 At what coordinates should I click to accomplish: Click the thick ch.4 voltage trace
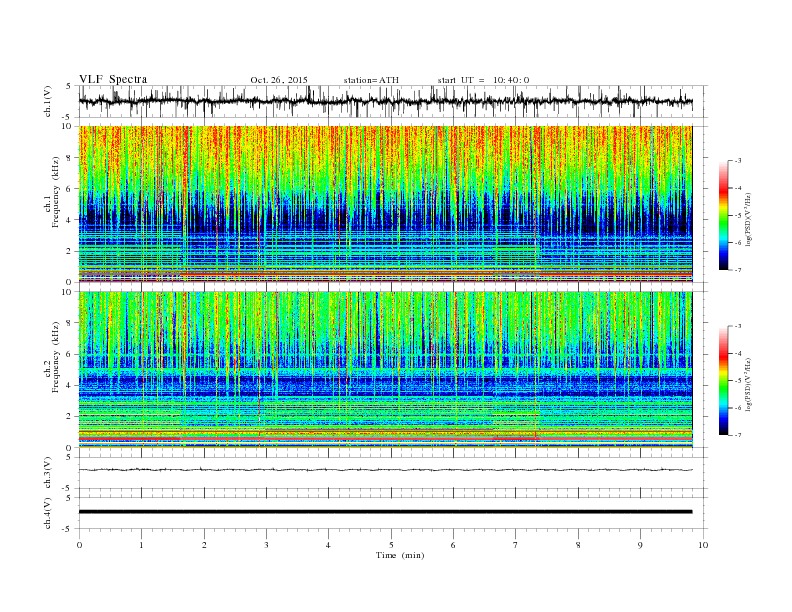(385, 512)
